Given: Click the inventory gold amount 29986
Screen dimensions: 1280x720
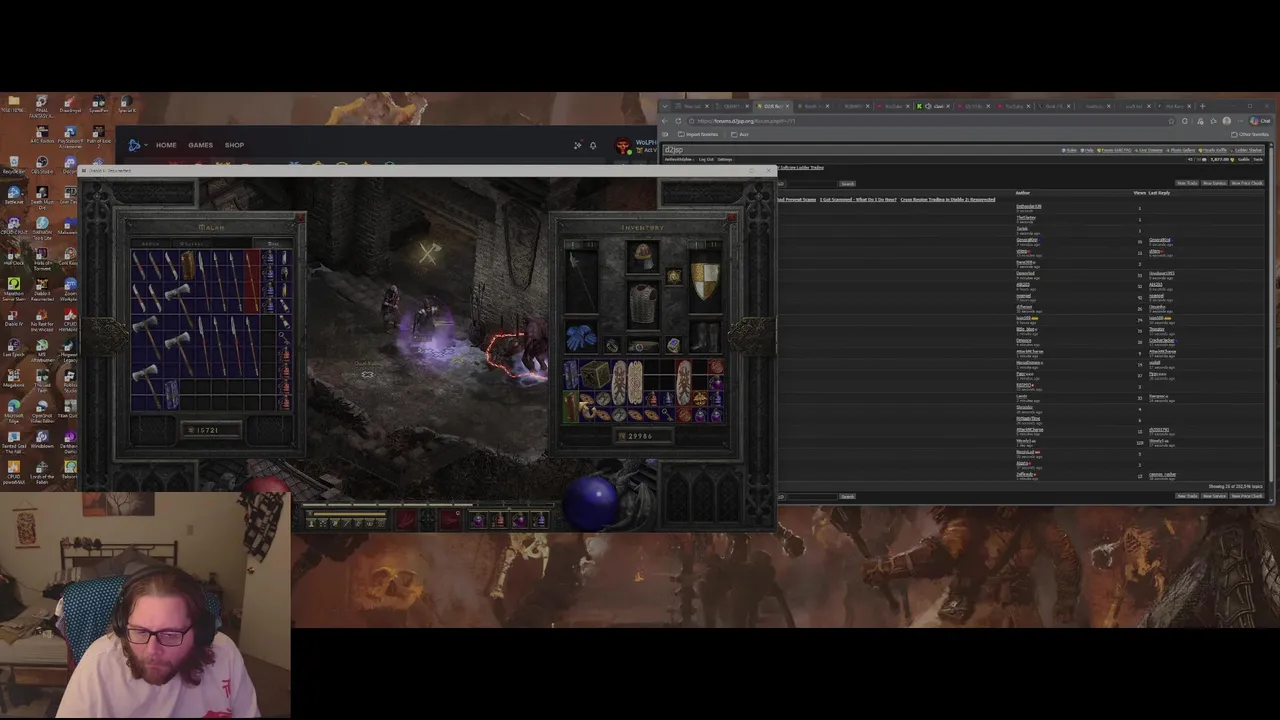Looking at the screenshot, I should click(x=643, y=436).
